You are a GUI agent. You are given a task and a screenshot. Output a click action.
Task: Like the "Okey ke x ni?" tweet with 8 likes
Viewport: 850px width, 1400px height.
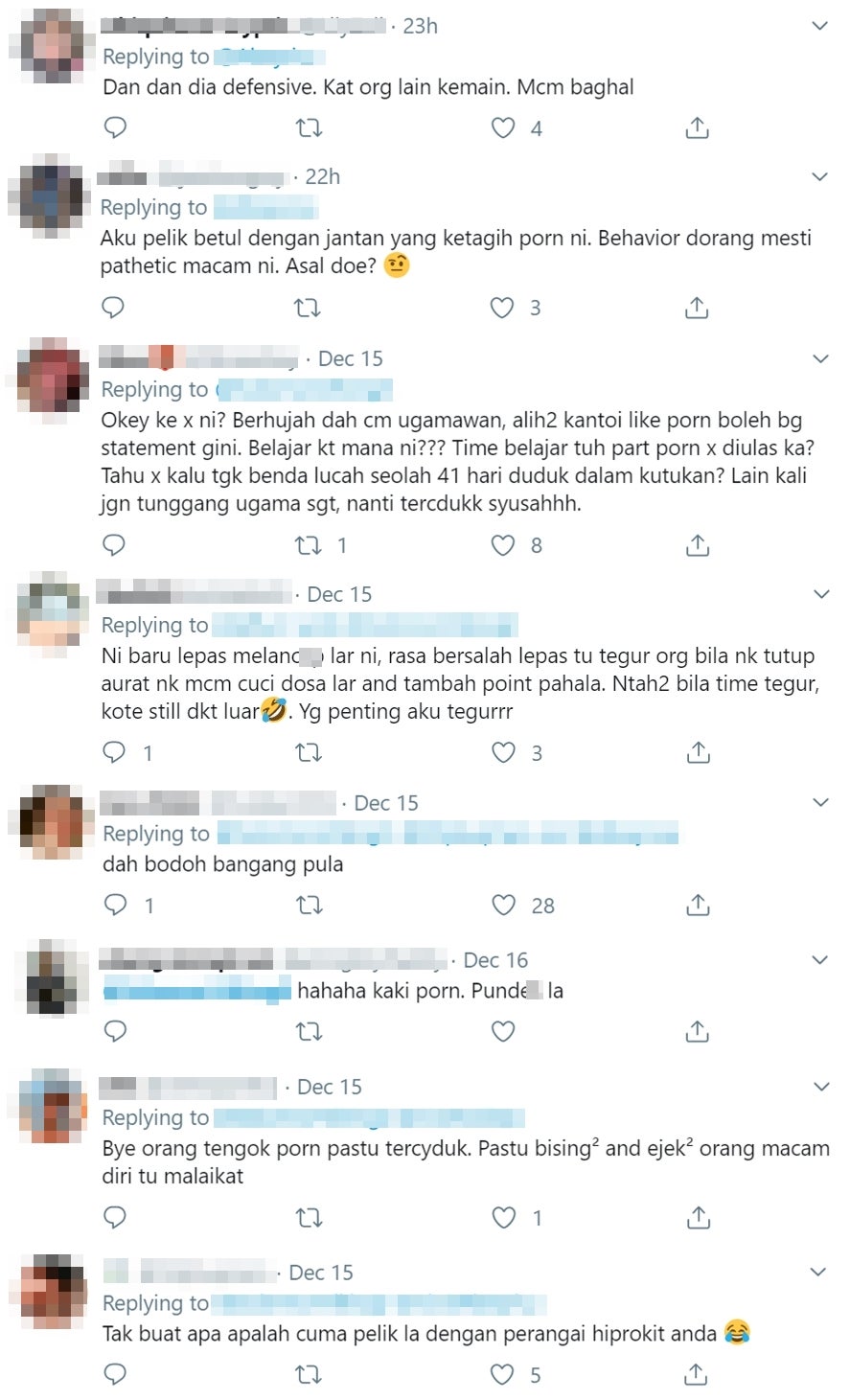pyautogui.click(x=503, y=545)
